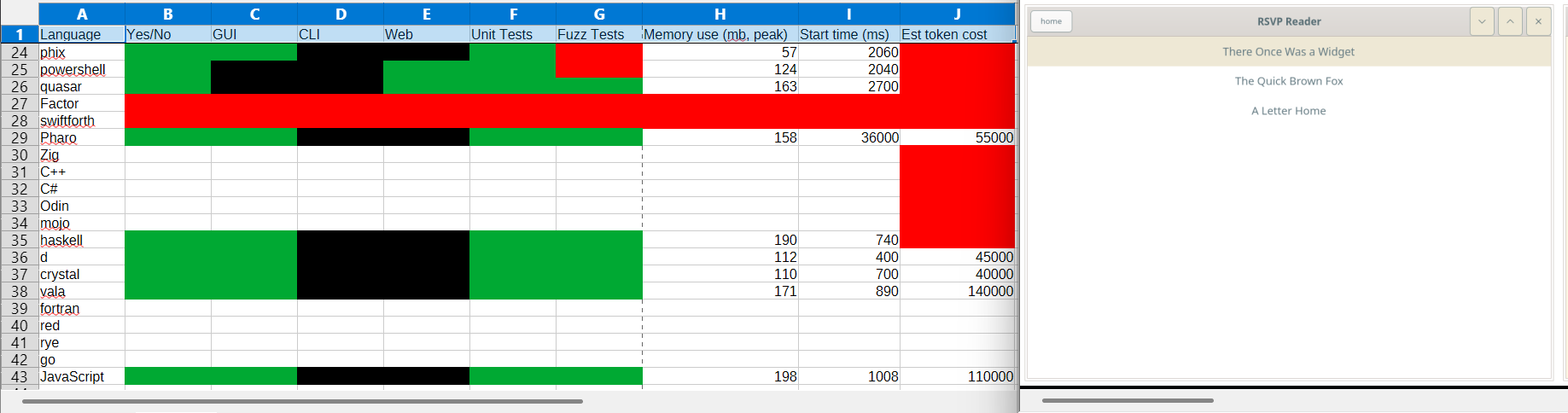The width and height of the screenshot is (1568, 413).
Task: Click the spreadsheet horizontal scrollbar
Action: click(302, 401)
